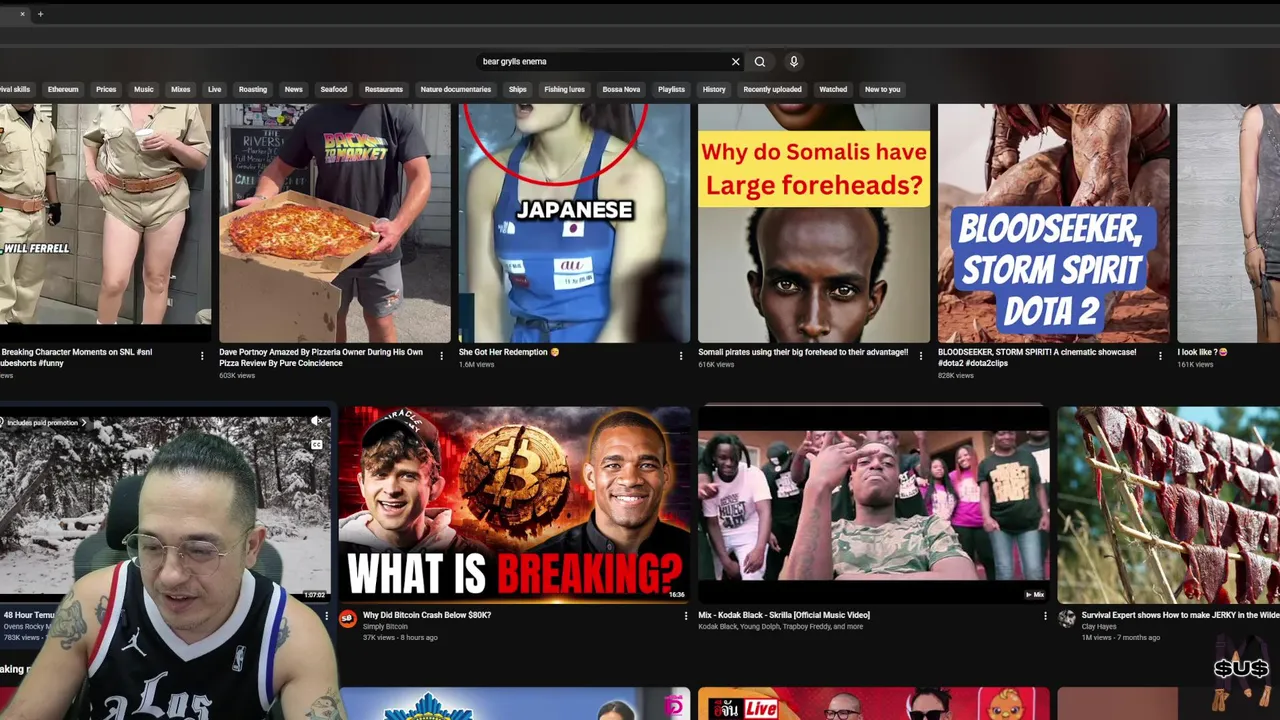Image resolution: width=1280 pixels, height=720 pixels.
Task: Show Recently uploaded videos chip
Action: 772,89
